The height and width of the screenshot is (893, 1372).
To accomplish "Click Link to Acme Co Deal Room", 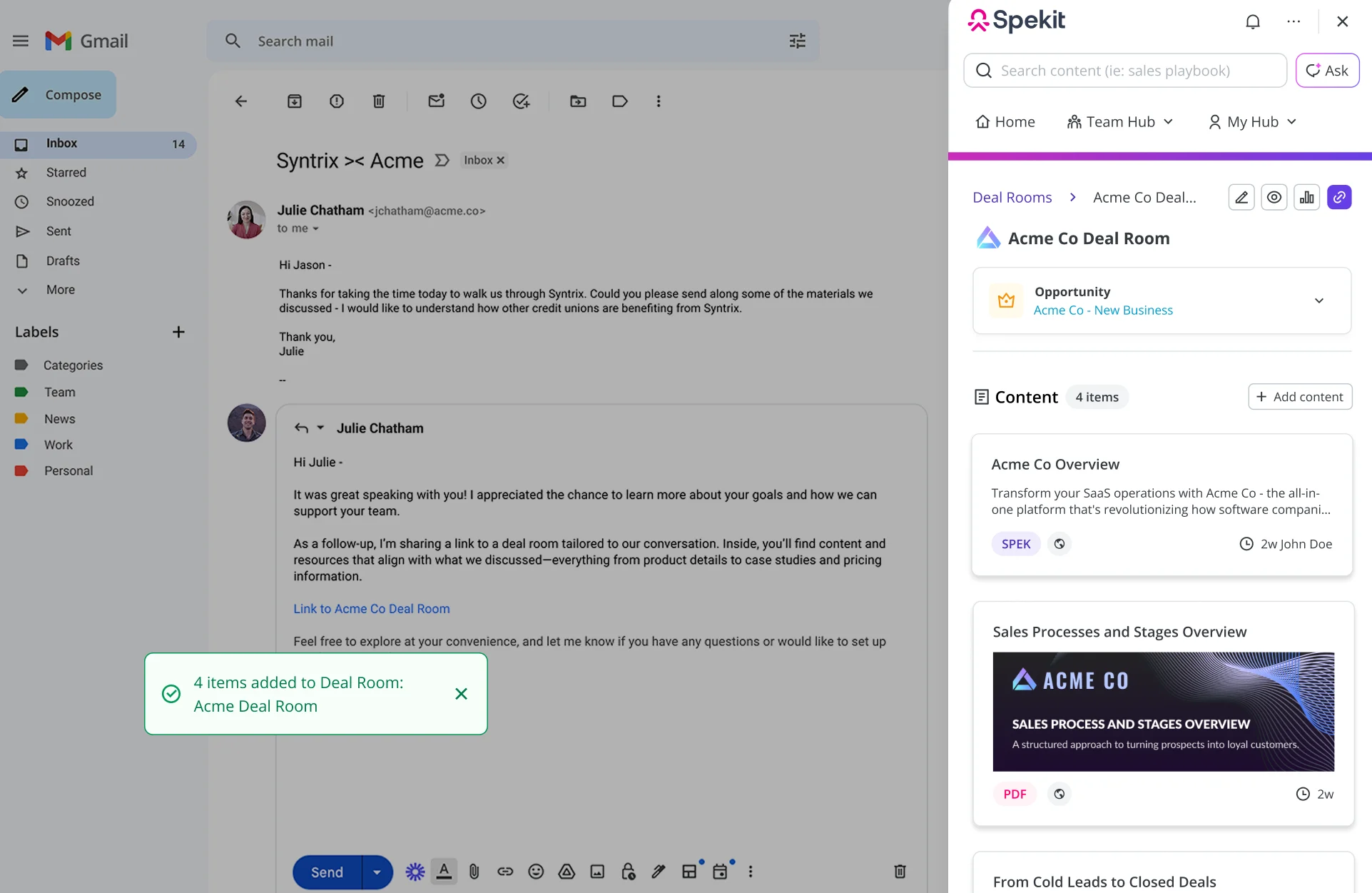I will click(372, 609).
